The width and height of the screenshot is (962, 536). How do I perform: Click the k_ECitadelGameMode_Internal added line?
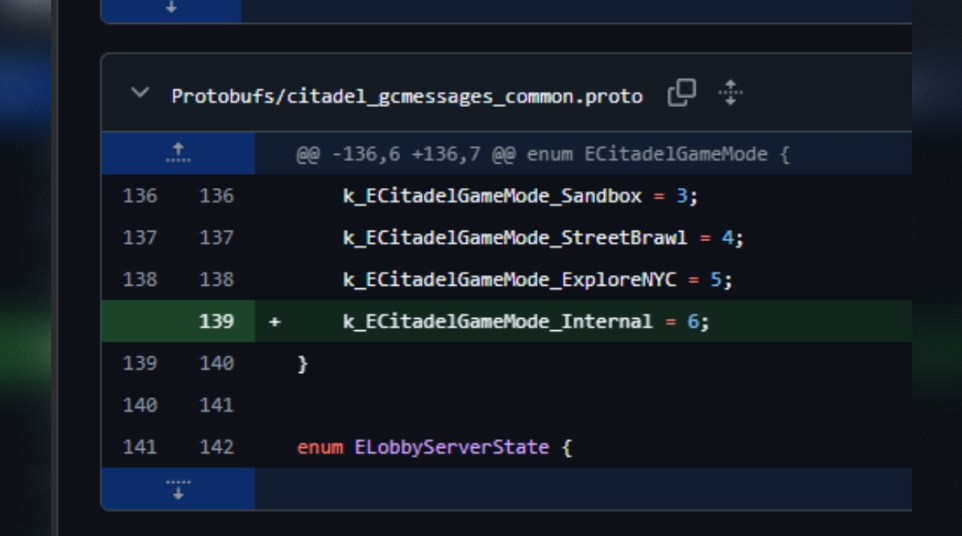(x=526, y=322)
